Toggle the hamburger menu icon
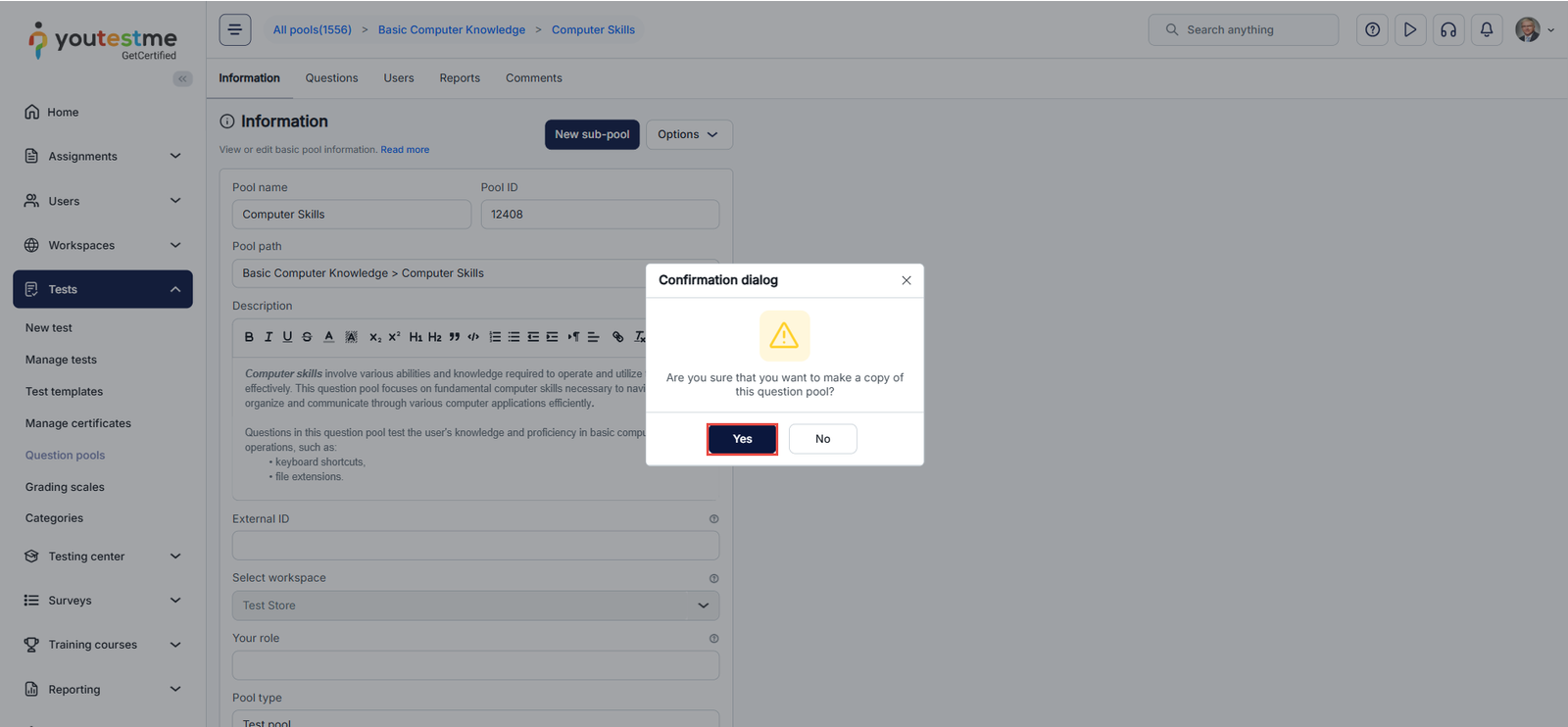This screenshot has width=1568, height=727. click(235, 29)
